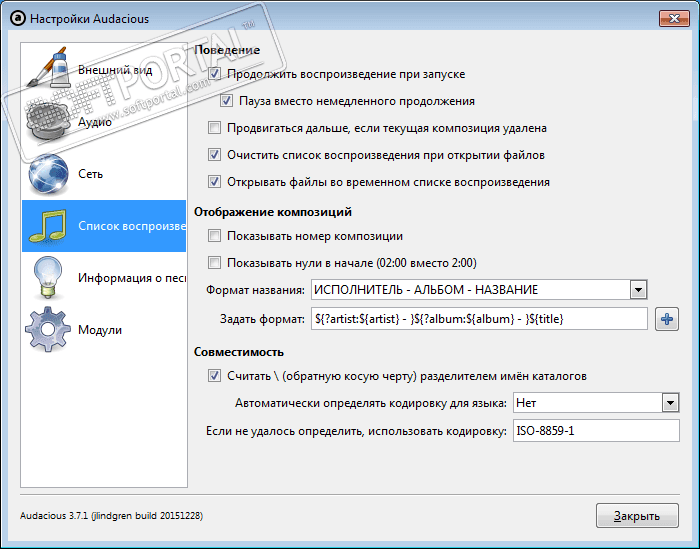Click the gear icon for Модули
Image resolution: width=700 pixels, height=549 pixels.
click(48, 330)
